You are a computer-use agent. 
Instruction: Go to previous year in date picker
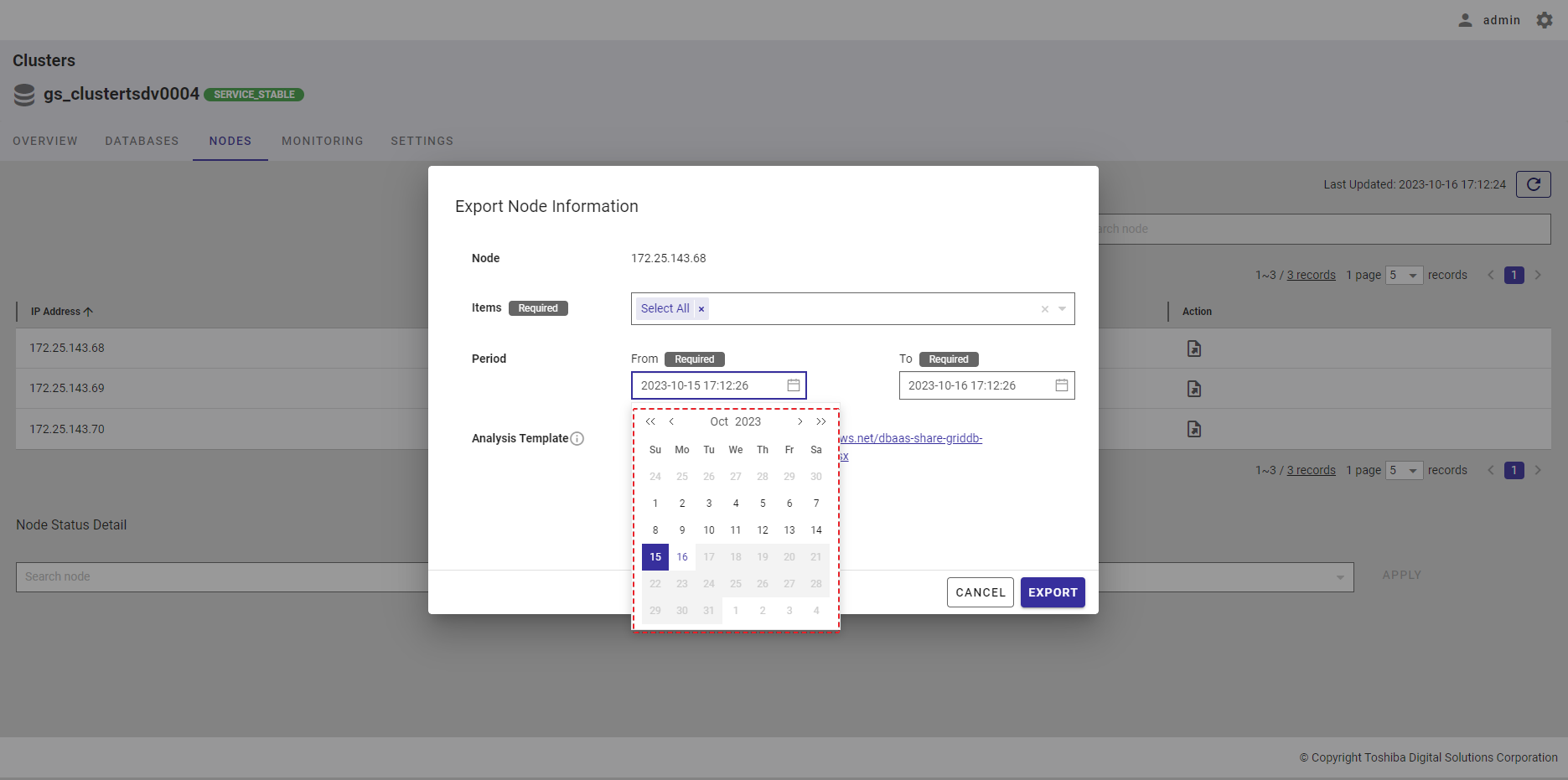click(650, 421)
